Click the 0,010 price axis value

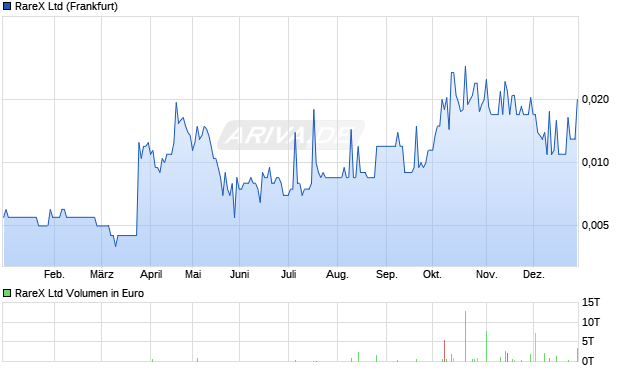595,163
